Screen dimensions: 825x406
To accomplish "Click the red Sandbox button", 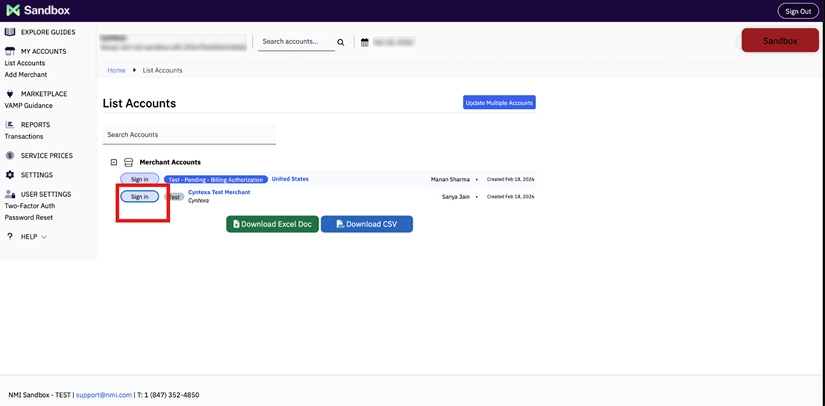I will pyautogui.click(x=780, y=40).
